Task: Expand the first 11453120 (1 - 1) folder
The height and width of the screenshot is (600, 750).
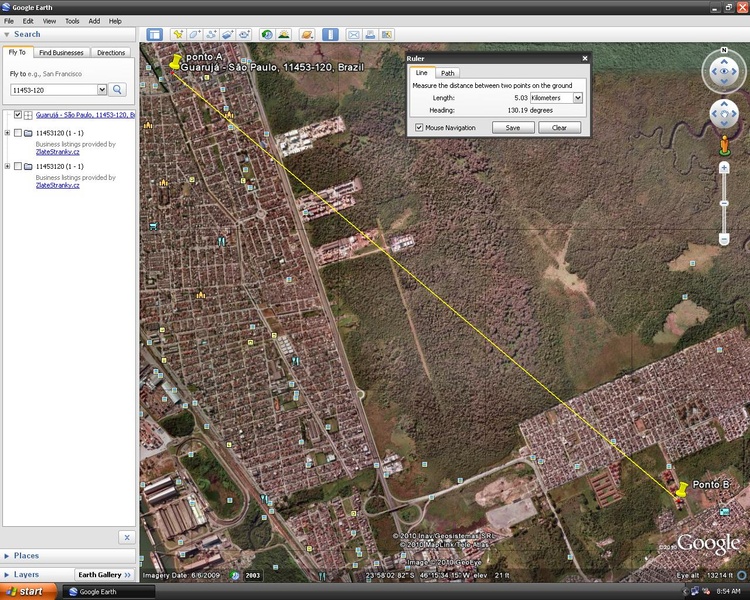Action: pyautogui.click(x=7, y=133)
